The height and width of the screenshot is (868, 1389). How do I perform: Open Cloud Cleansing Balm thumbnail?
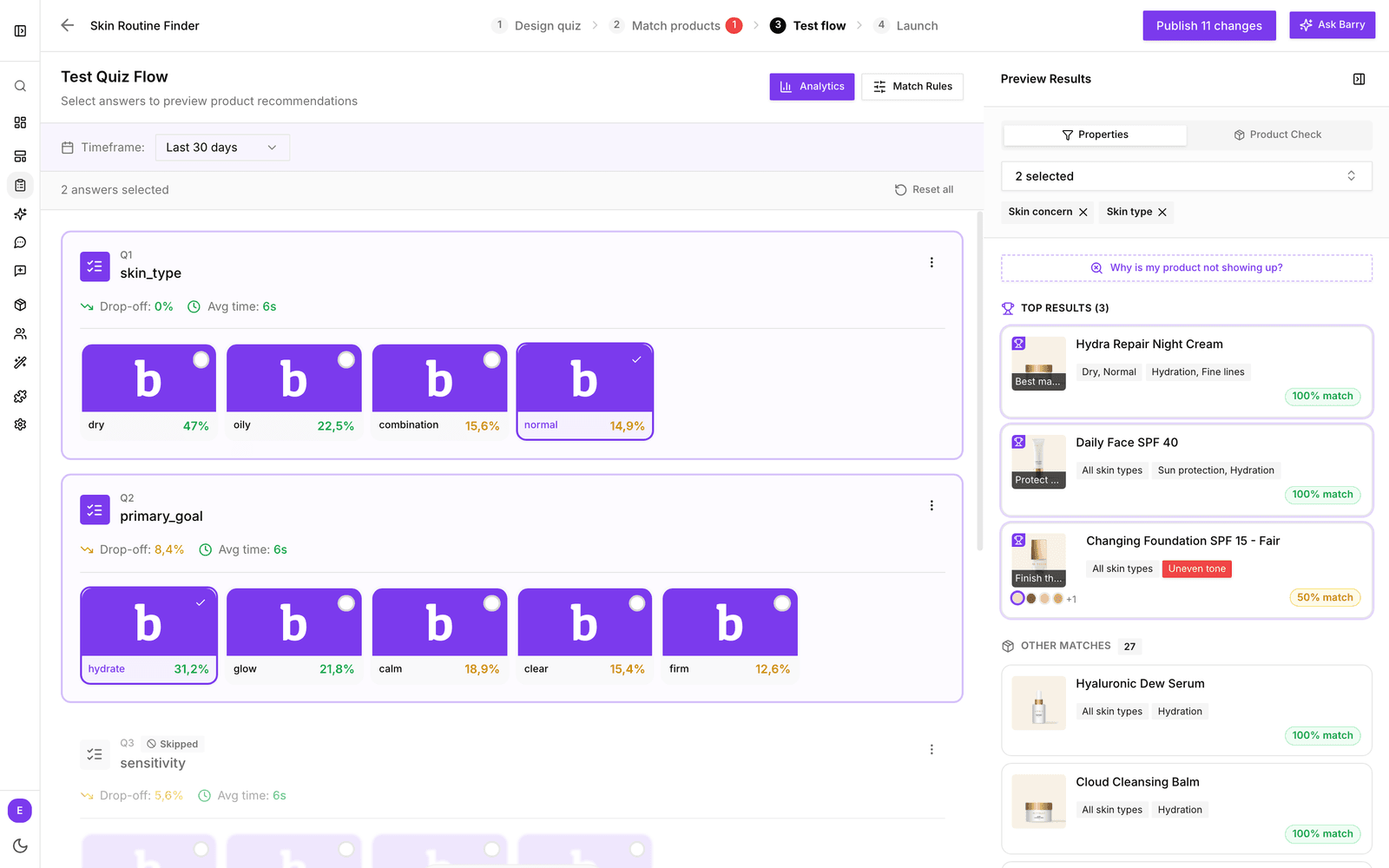(x=1038, y=800)
